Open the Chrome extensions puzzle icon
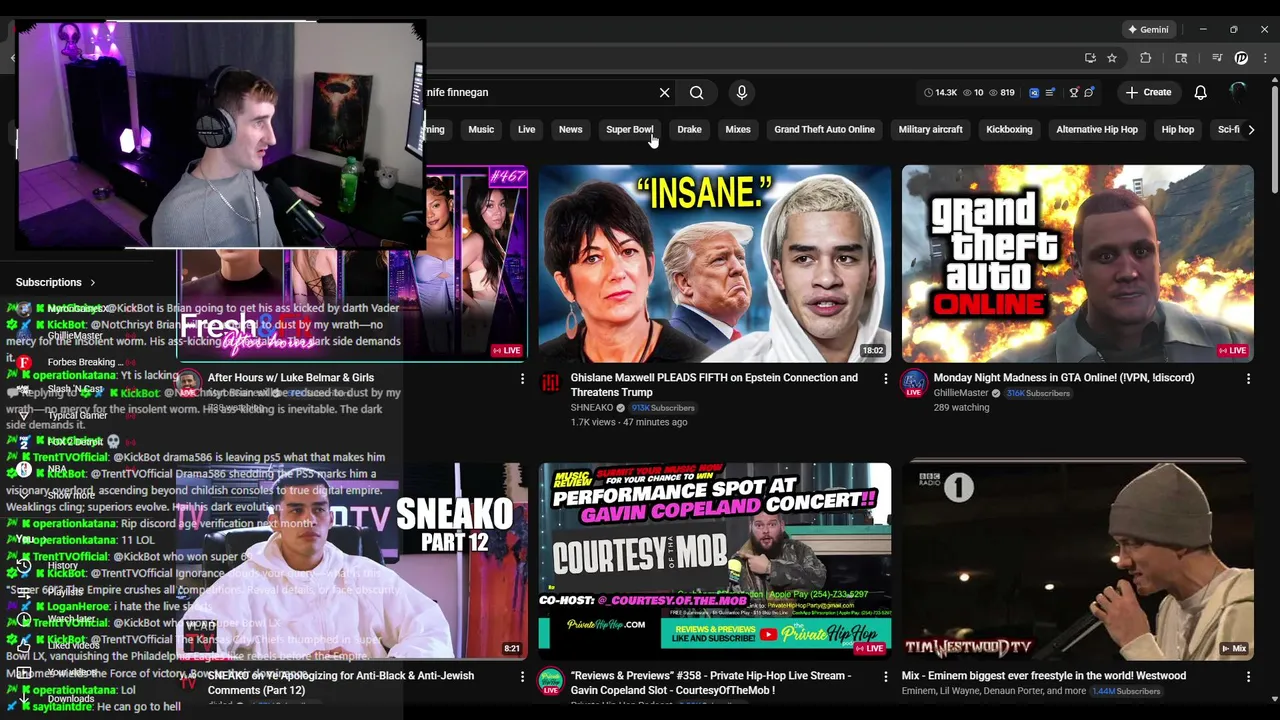The height and width of the screenshot is (720, 1280). click(x=1146, y=58)
